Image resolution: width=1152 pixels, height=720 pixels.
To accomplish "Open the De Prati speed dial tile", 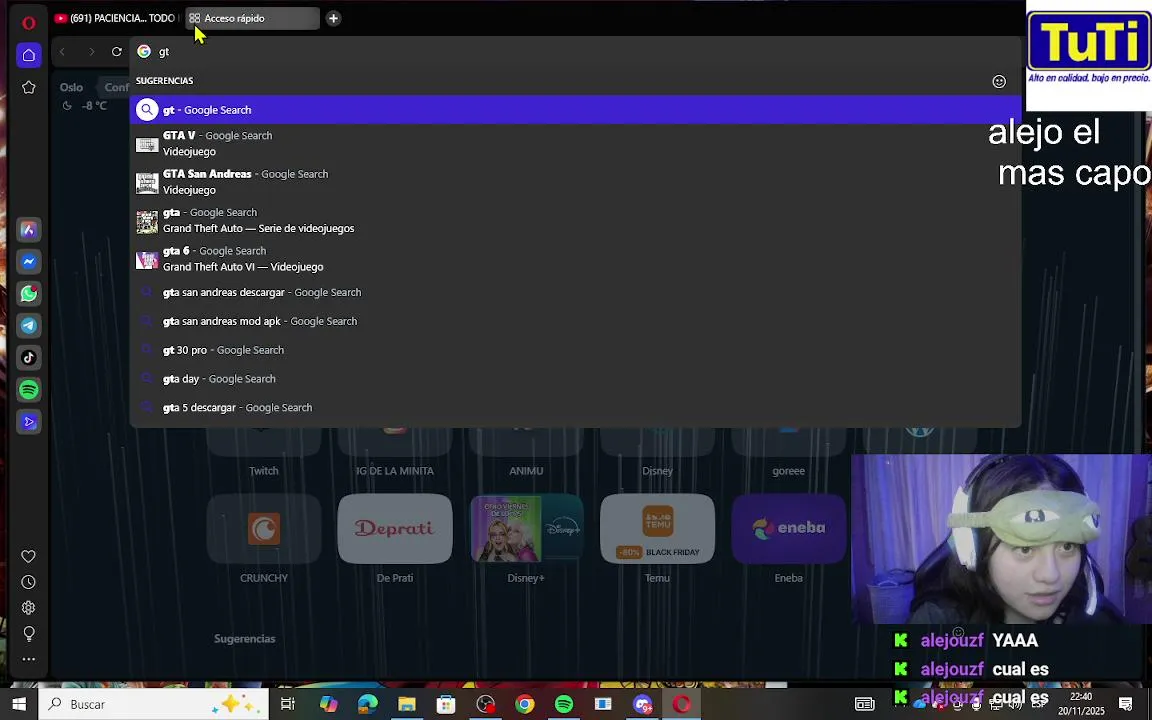I will point(395,528).
